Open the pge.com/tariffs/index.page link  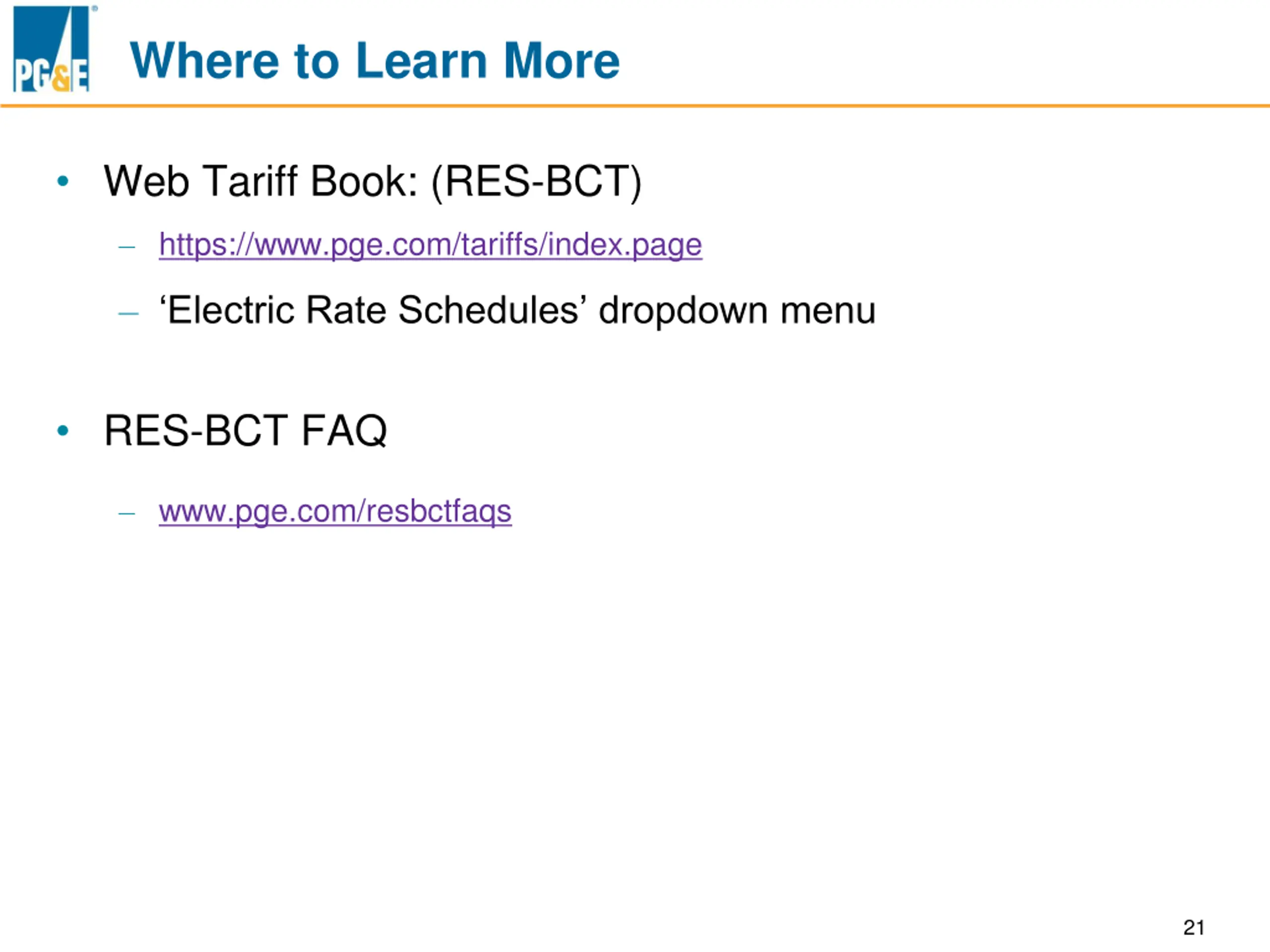430,245
